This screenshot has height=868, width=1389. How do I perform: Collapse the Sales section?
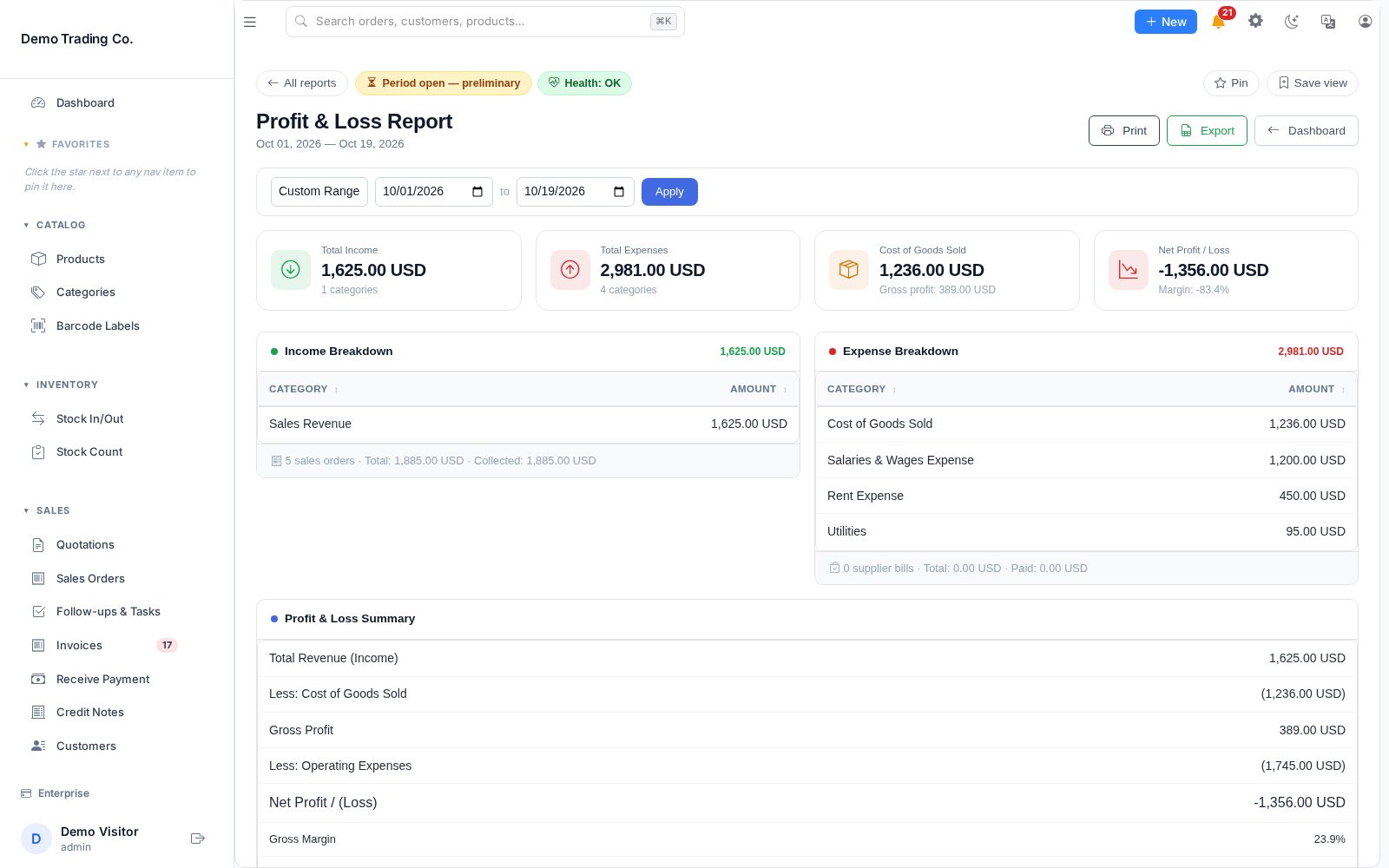47,510
